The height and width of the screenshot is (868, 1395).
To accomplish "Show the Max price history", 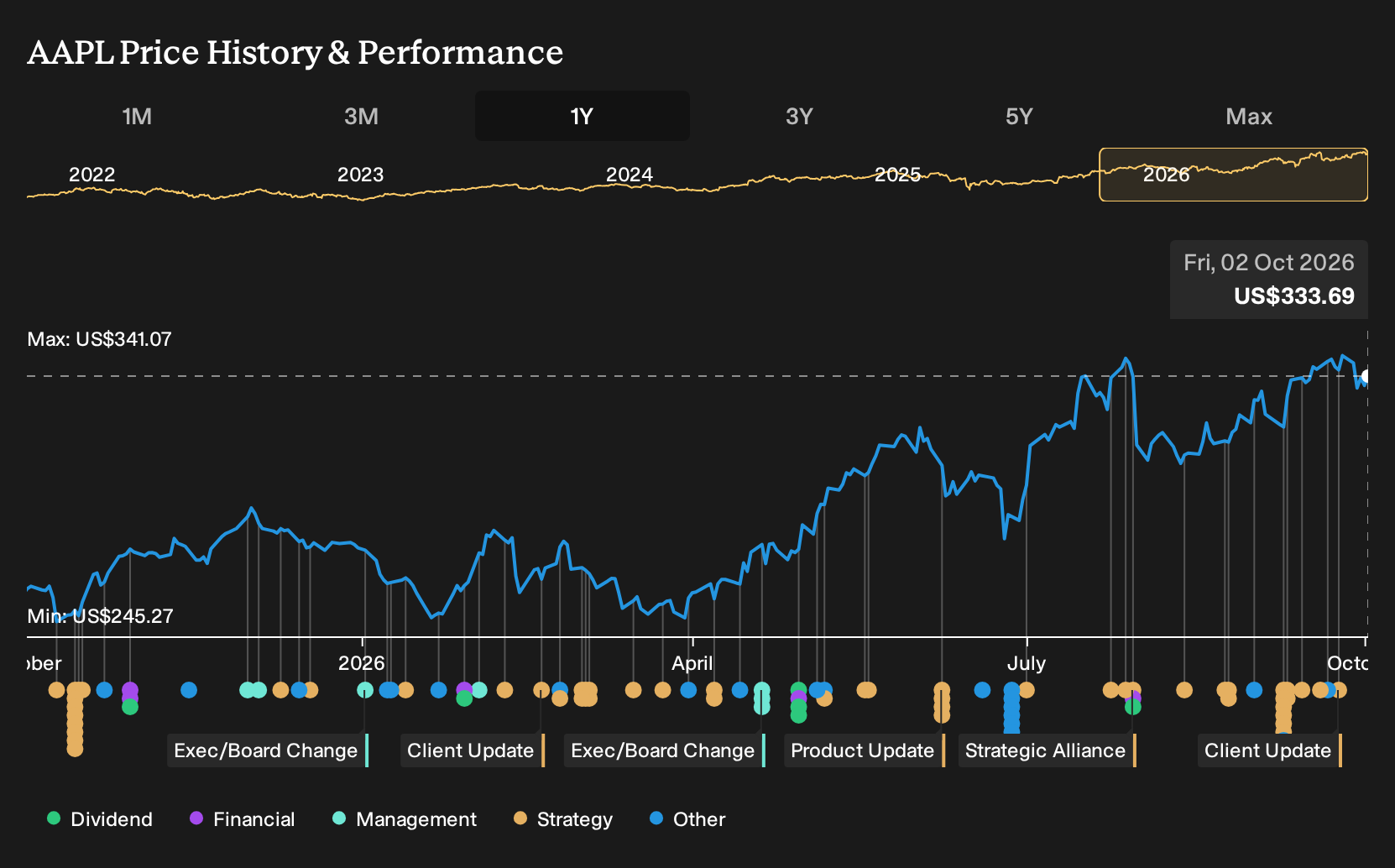I will 1249,116.
